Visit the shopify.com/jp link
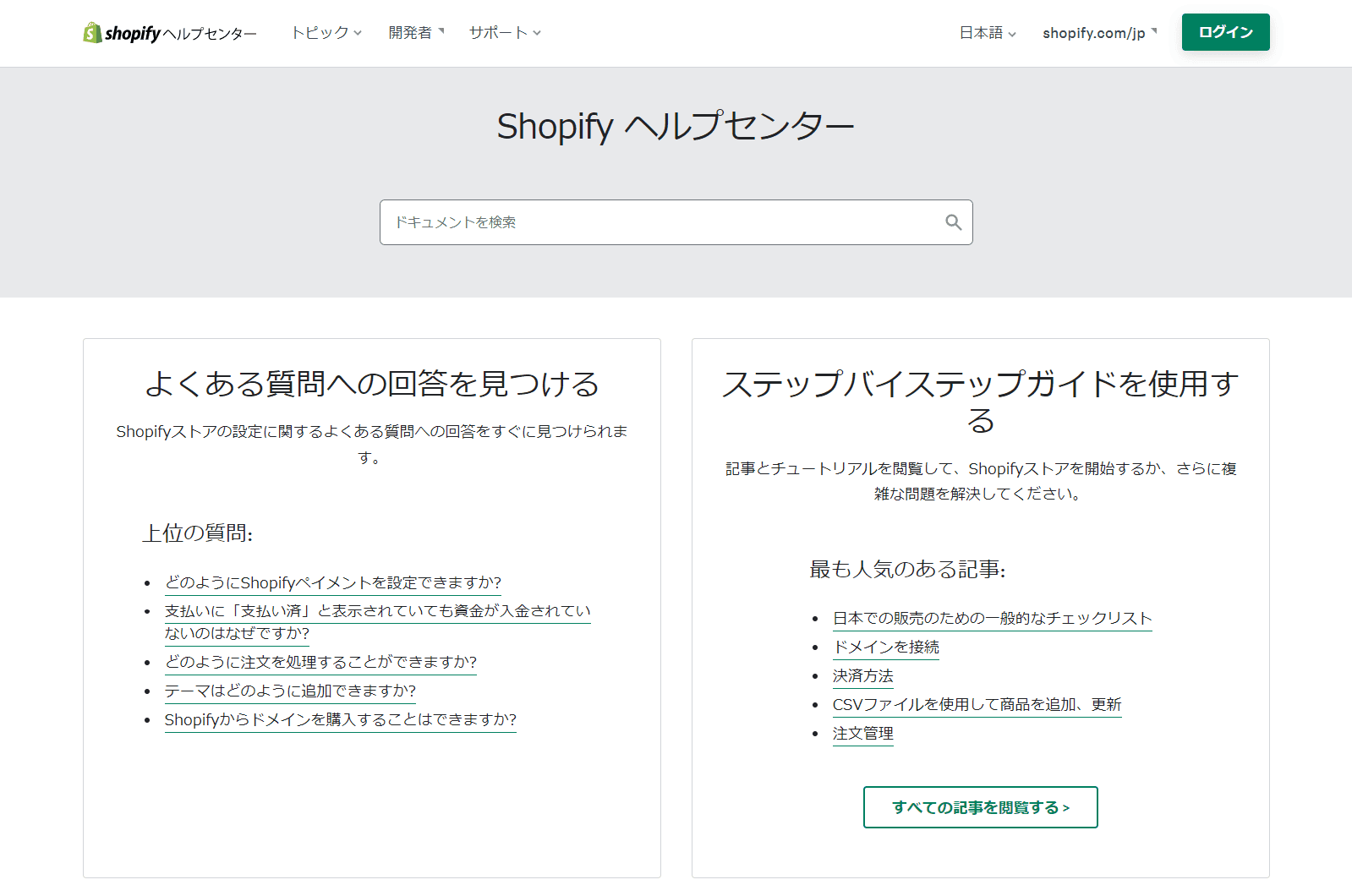This screenshot has height=896, width=1352. pyautogui.click(x=1099, y=33)
